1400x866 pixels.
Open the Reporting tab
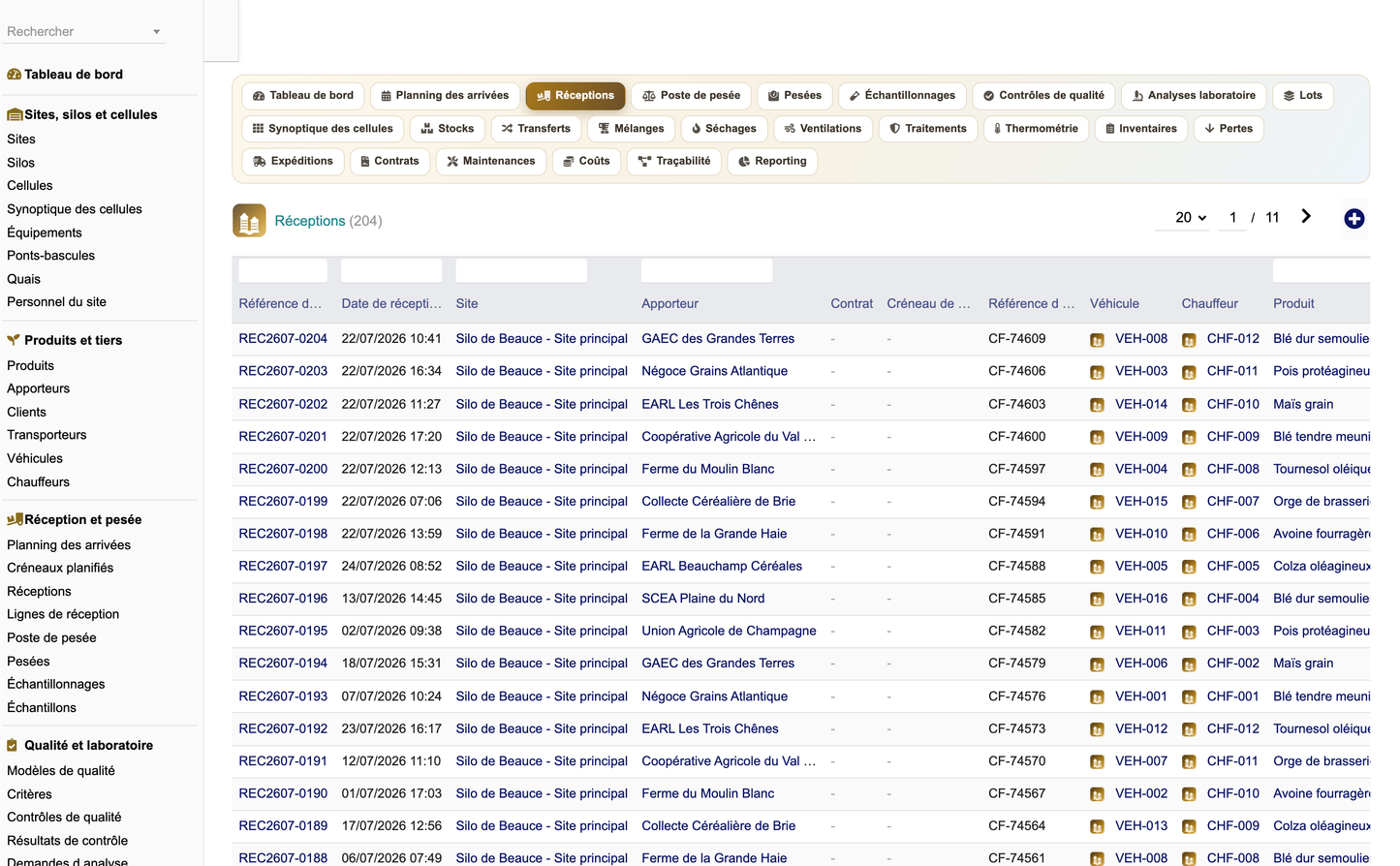click(x=772, y=162)
